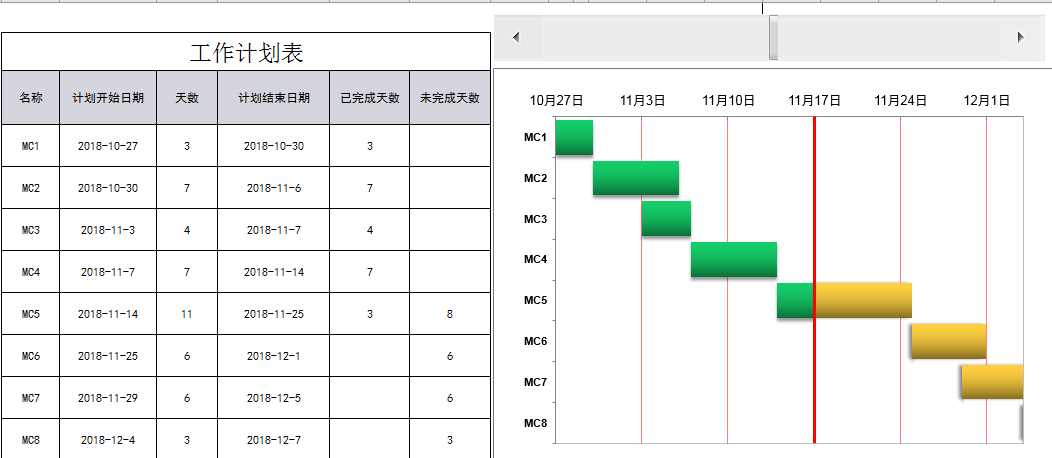Click MC5 green completed bar segment
Viewport: 1052px width, 458px height.
(795, 300)
